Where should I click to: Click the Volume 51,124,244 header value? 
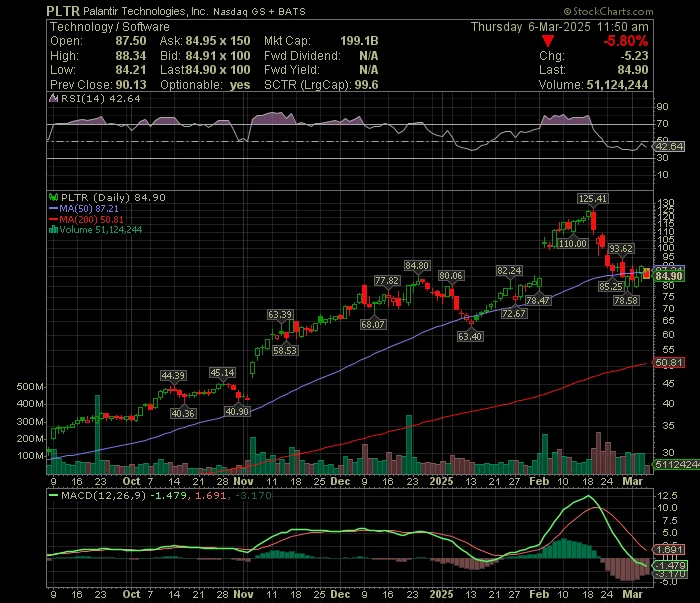tap(617, 85)
